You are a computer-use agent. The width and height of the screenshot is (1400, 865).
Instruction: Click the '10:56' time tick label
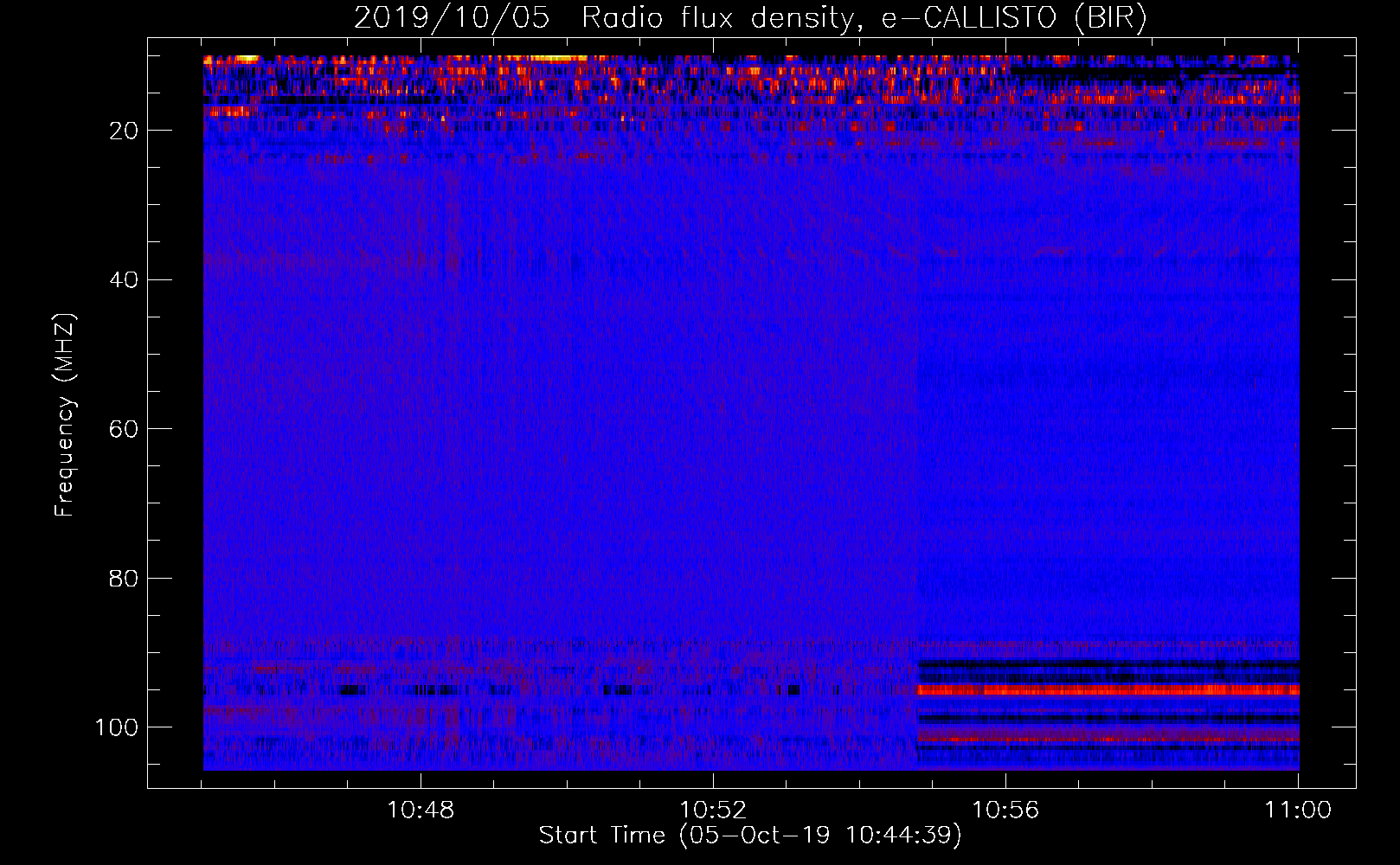(x=1005, y=811)
